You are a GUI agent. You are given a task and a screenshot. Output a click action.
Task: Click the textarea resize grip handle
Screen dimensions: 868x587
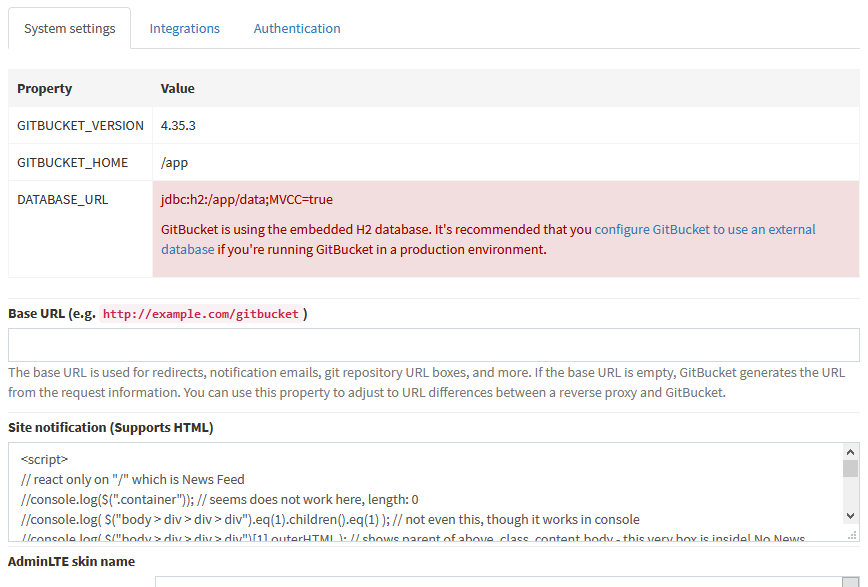click(x=852, y=535)
